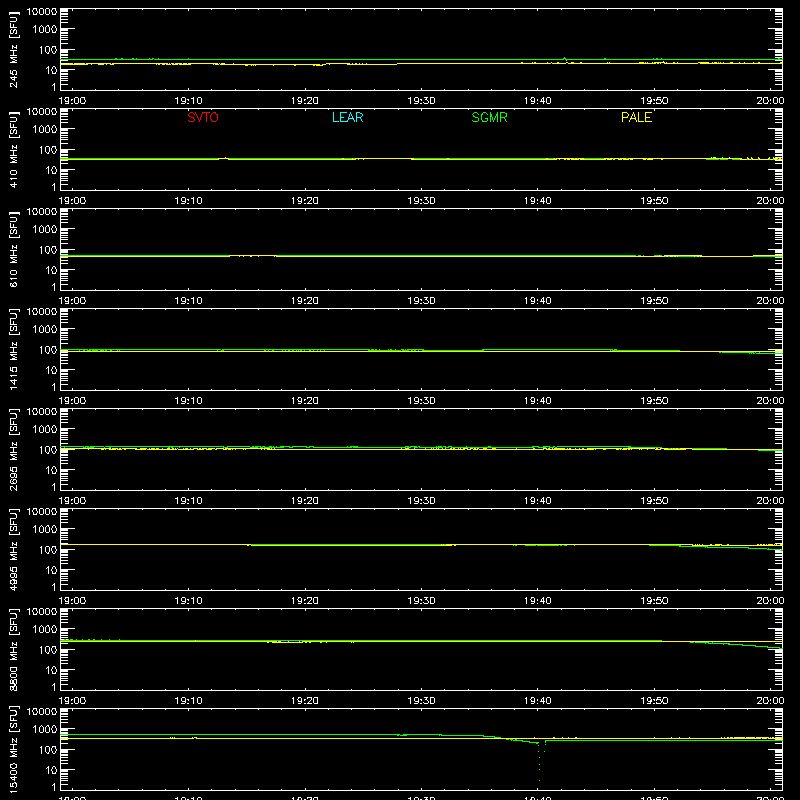
Task: Click the 19:20 tick below the 410 MHz plot
Action: pyautogui.click(x=305, y=201)
